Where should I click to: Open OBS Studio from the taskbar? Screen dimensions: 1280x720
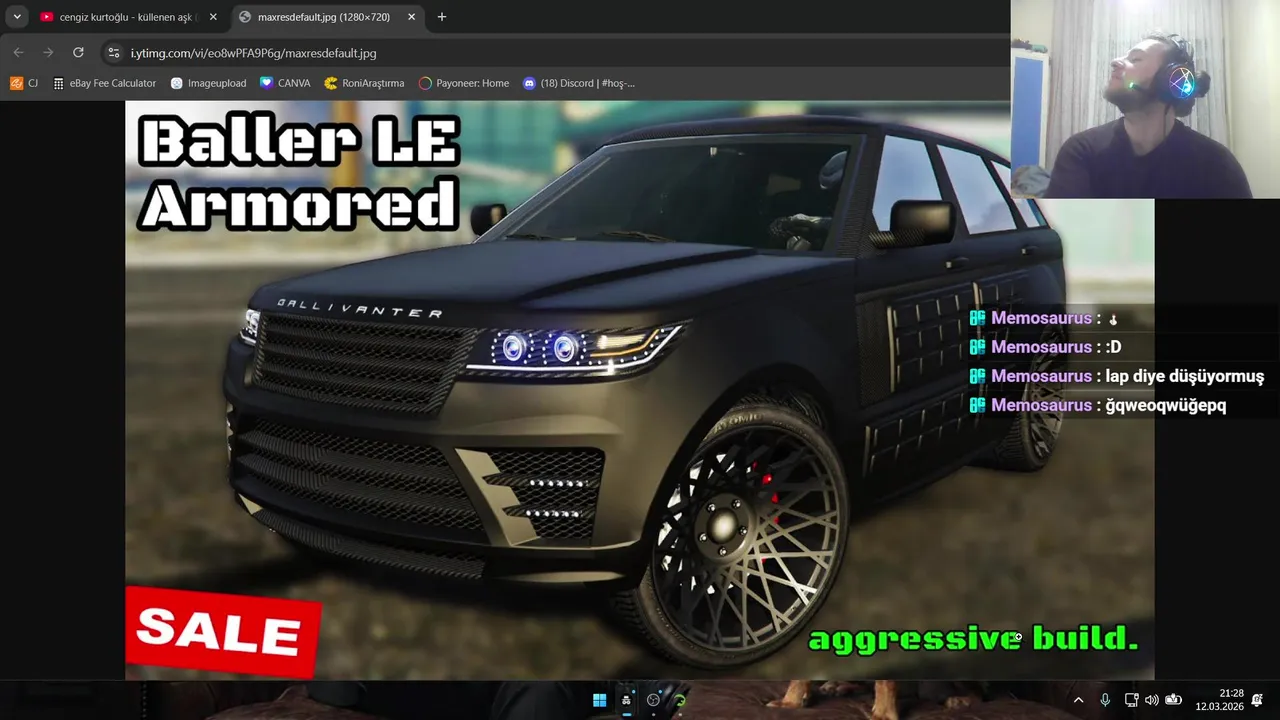(x=653, y=700)
